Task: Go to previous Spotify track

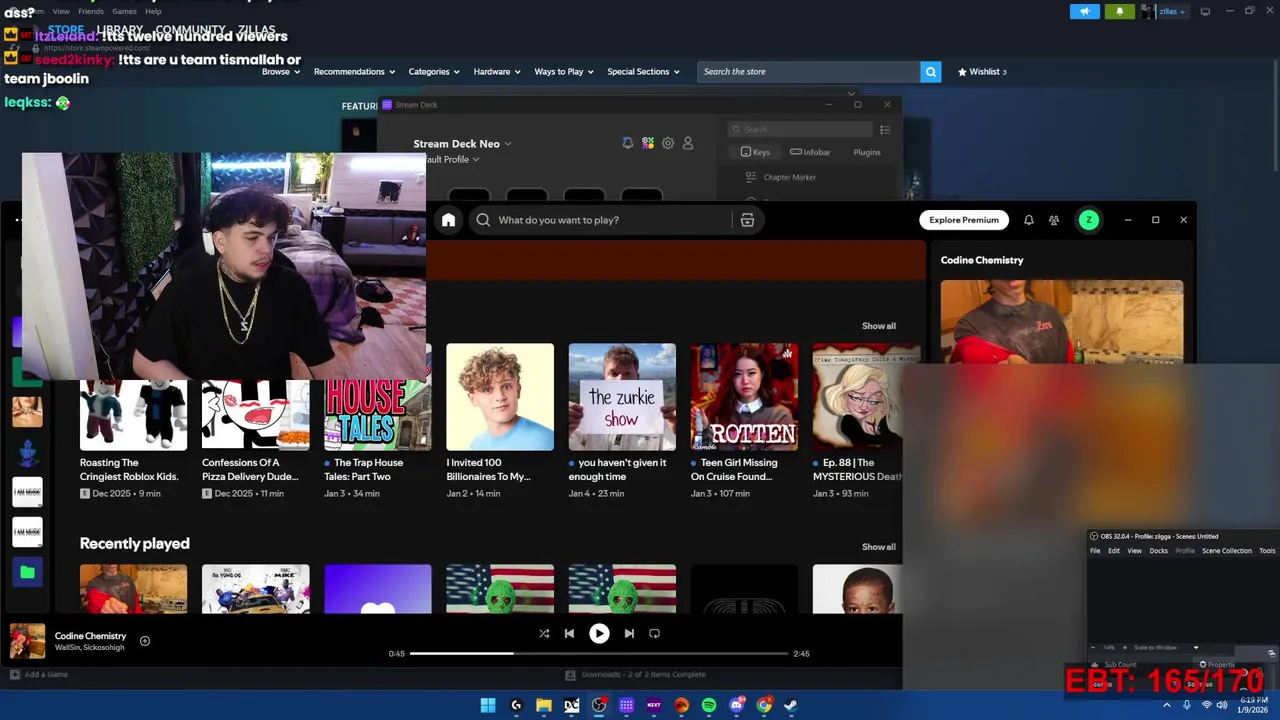Action: coord(569,633)
